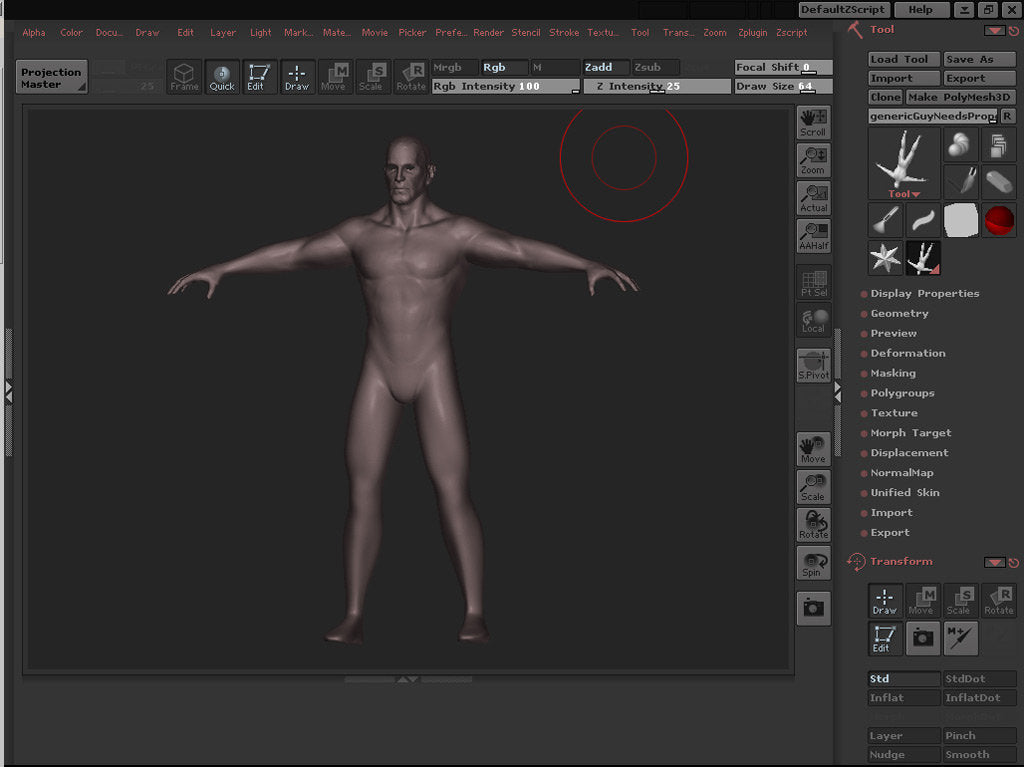
Task: Click the camera snapshot icon beside canvas
Action: coord(813,608)
